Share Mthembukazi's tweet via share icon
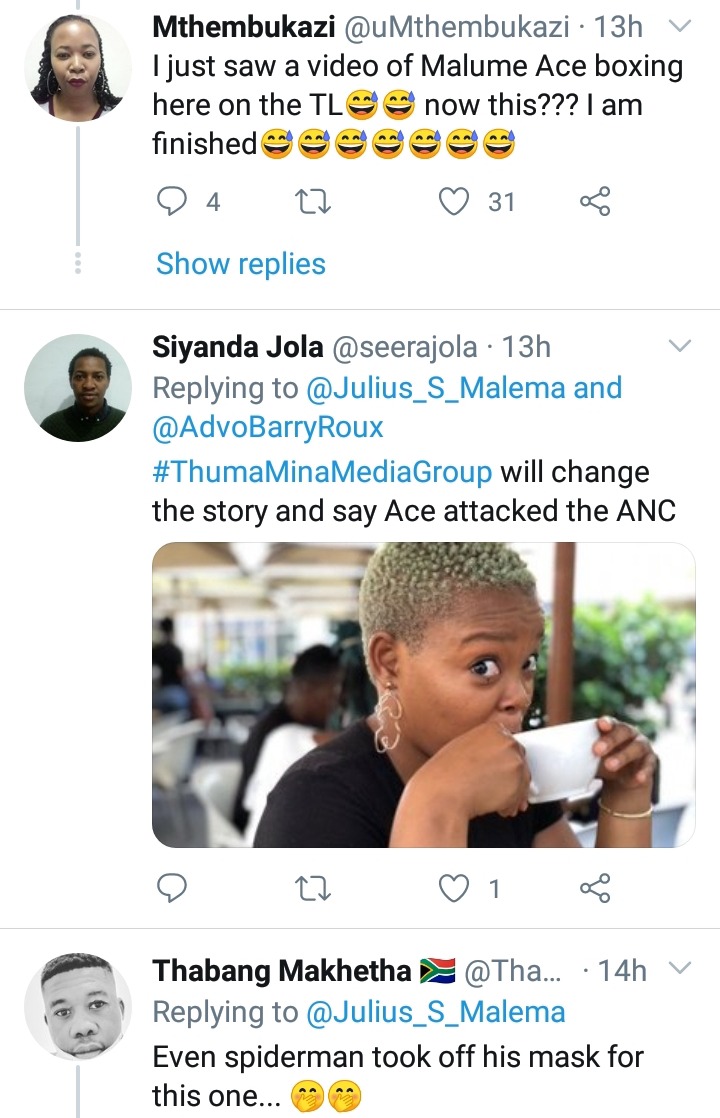The image size is (720, 1118). 595,201
